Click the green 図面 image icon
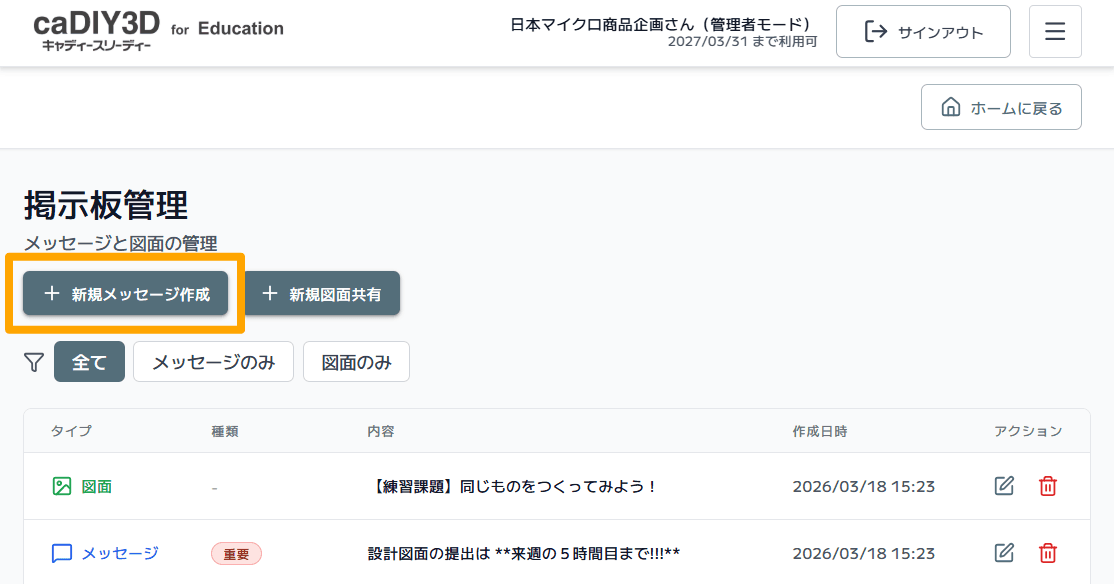 click(62, 486)
